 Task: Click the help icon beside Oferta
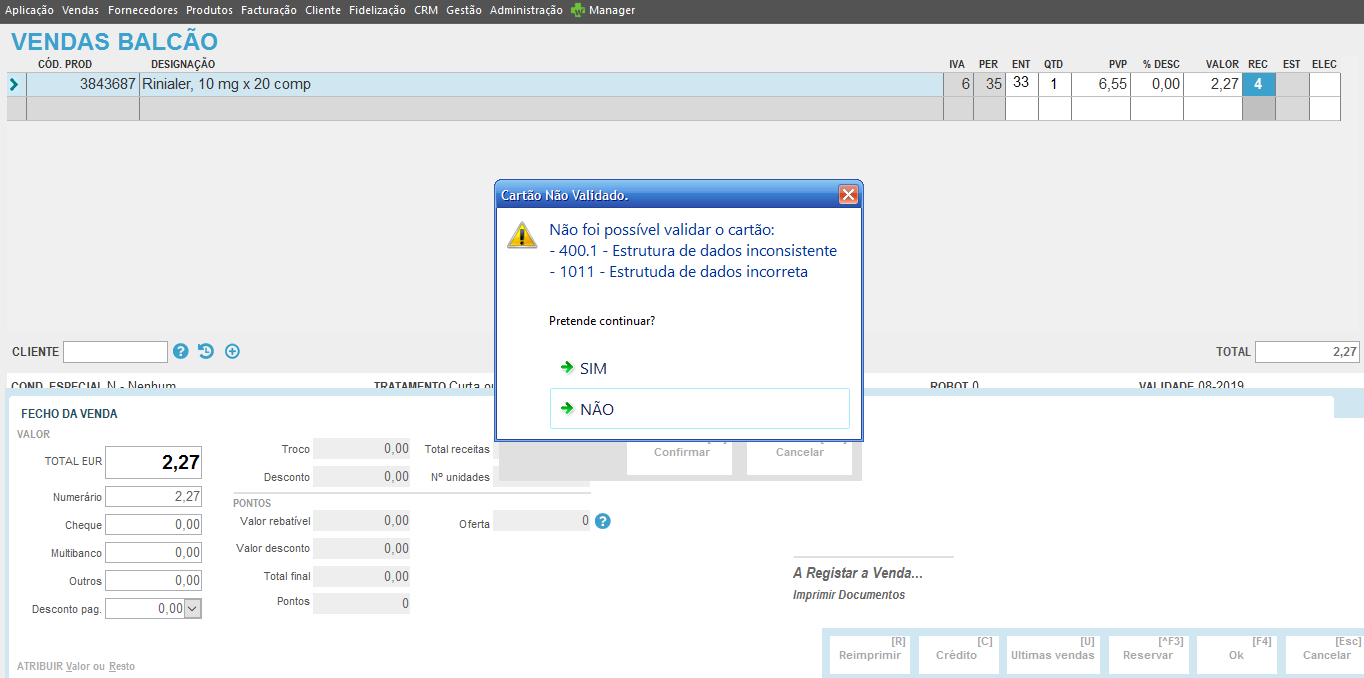[602, 521]
